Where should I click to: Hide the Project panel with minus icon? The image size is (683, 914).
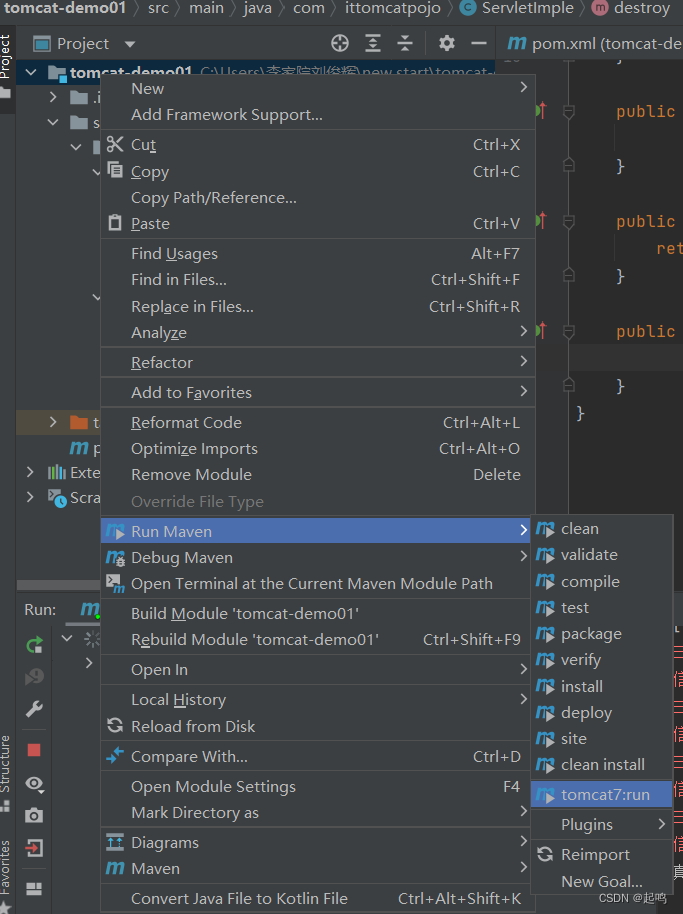pos(478,43)
